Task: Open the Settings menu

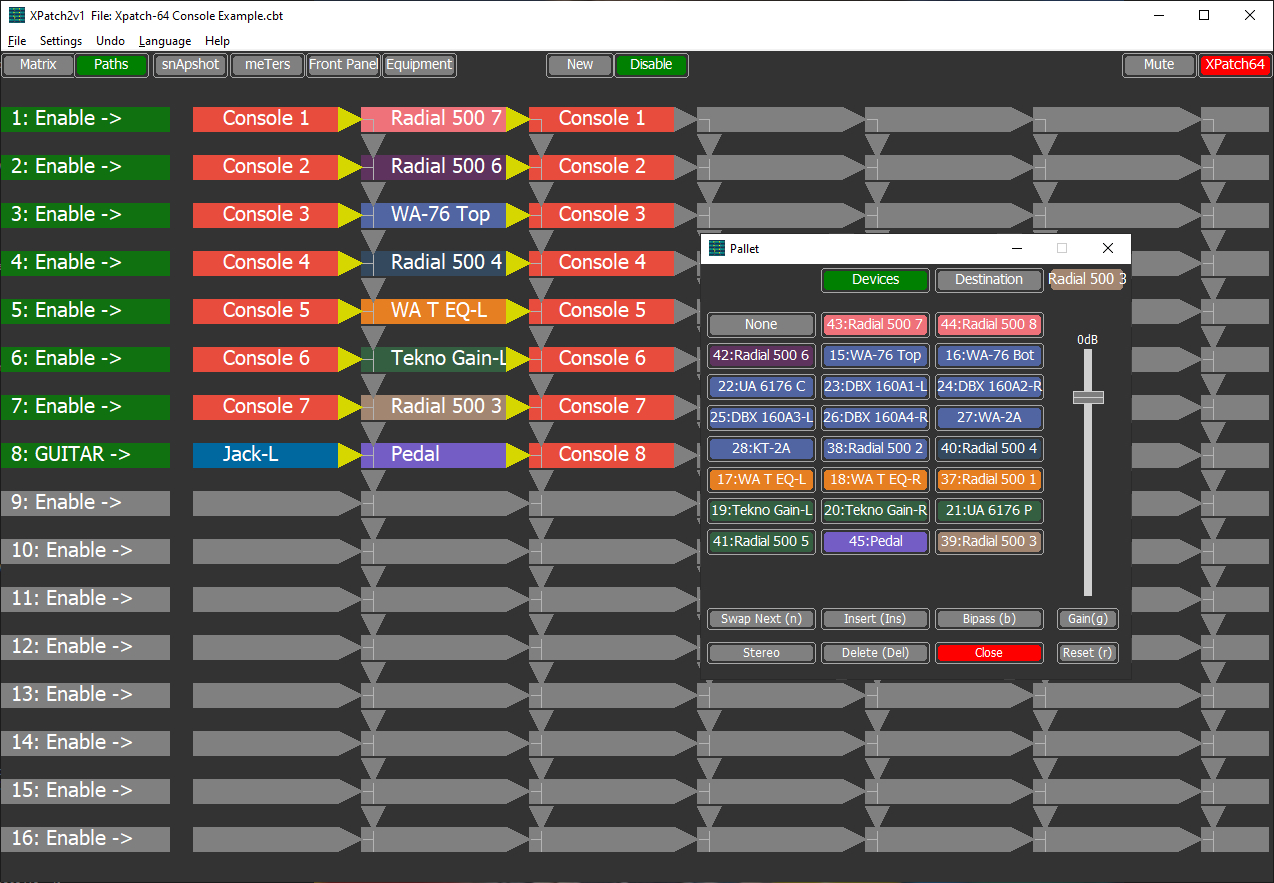Action: pyautogui.click(x=61, y=41)
